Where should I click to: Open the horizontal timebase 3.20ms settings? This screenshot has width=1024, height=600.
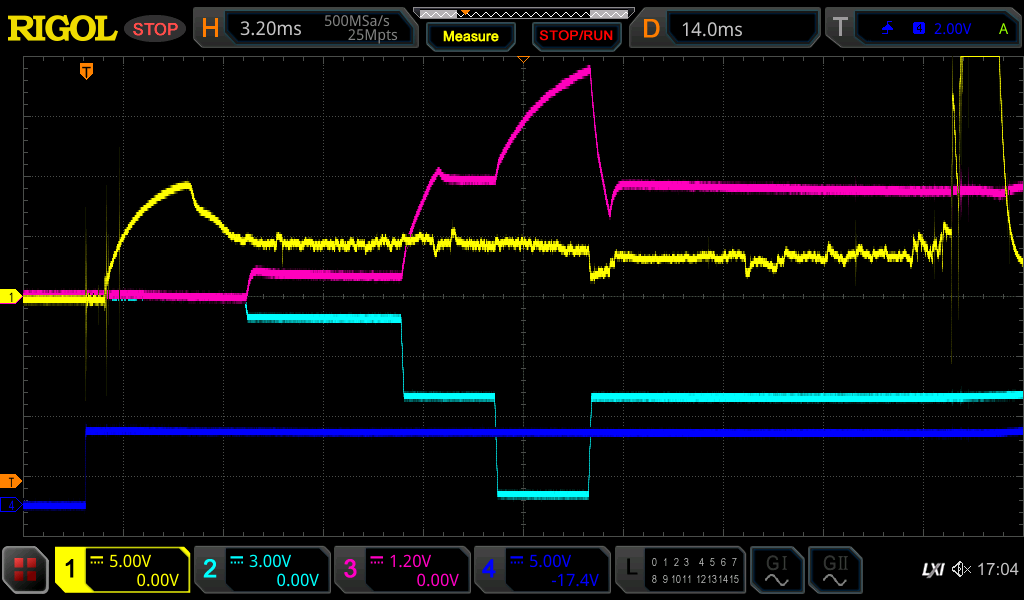tap(305, 29)
